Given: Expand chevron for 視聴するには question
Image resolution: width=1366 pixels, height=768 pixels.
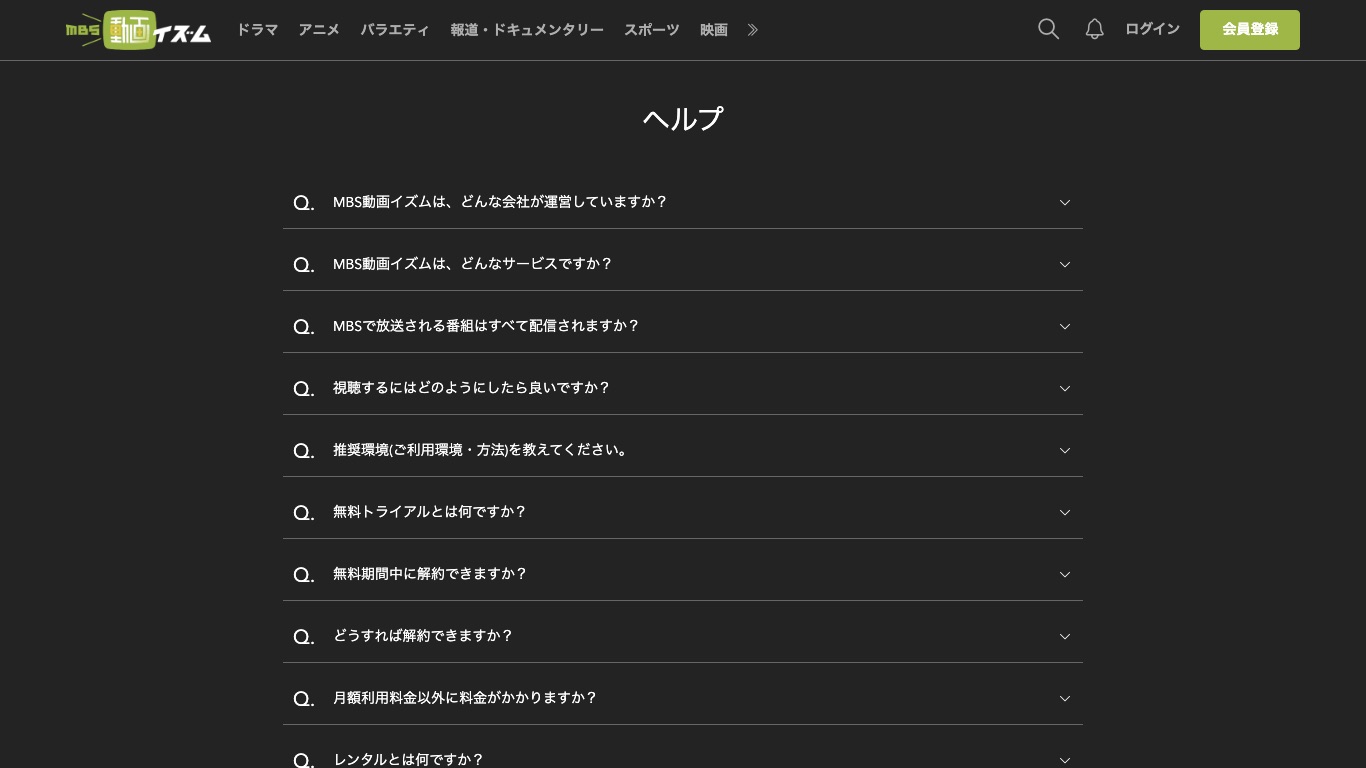Looking at the screenshot, I should click(1065, 388).
